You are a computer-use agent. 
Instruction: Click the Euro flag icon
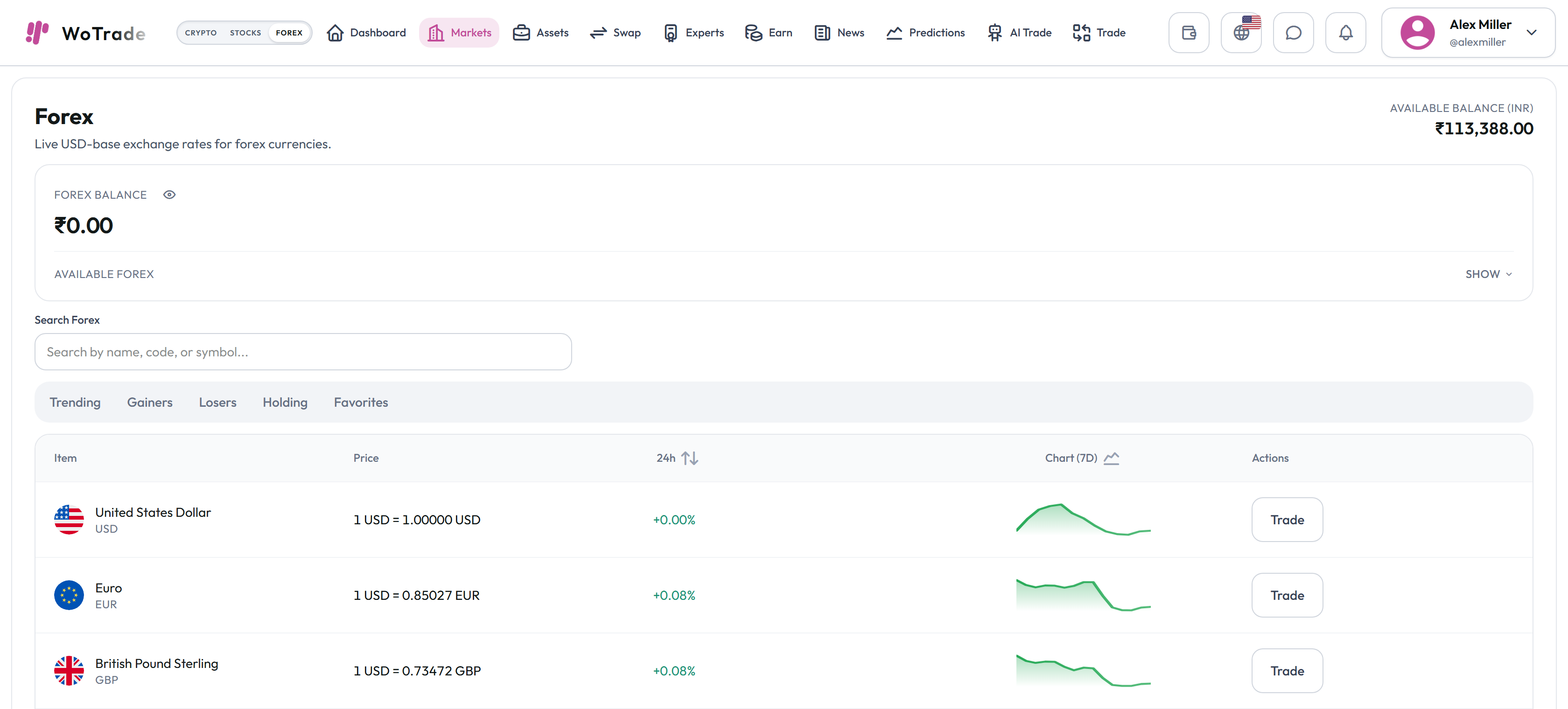tap(69, 595)
